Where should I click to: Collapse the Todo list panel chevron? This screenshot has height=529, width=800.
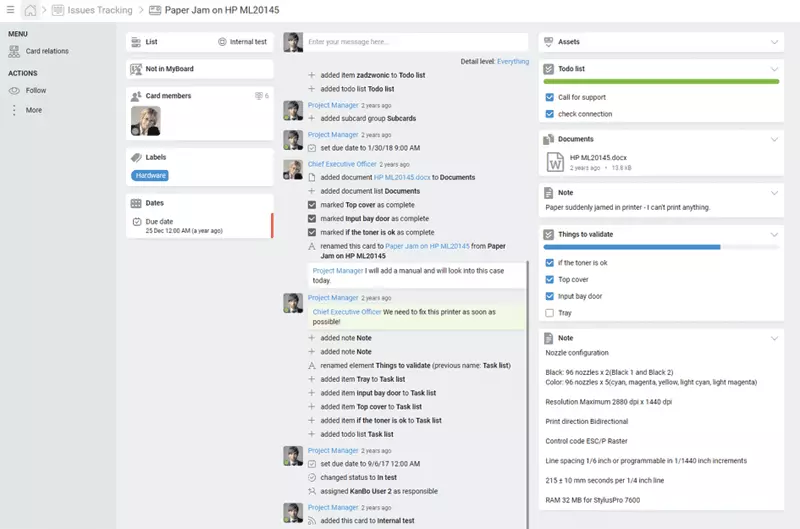774,69
